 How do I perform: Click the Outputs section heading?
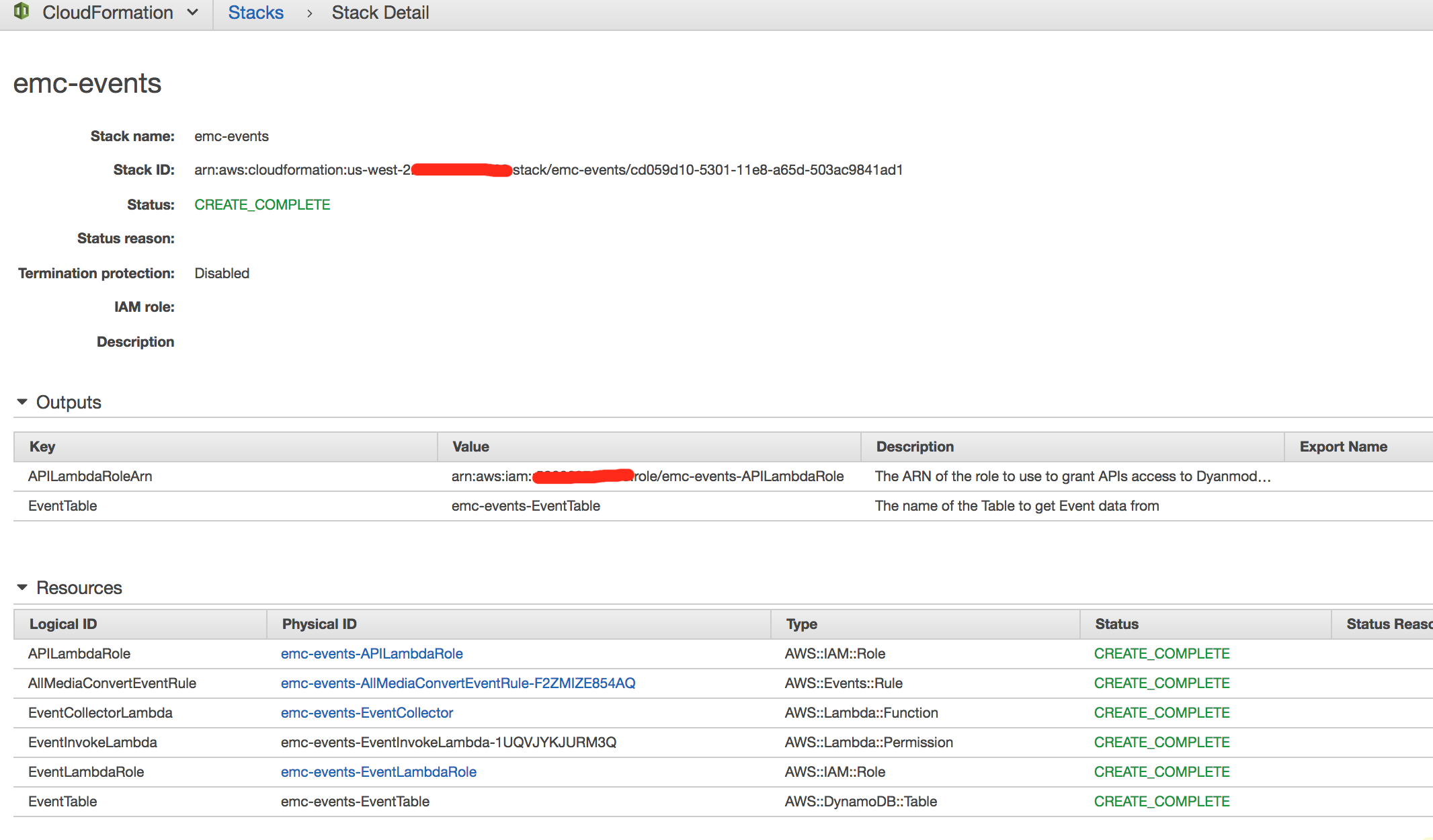point(69,402)
